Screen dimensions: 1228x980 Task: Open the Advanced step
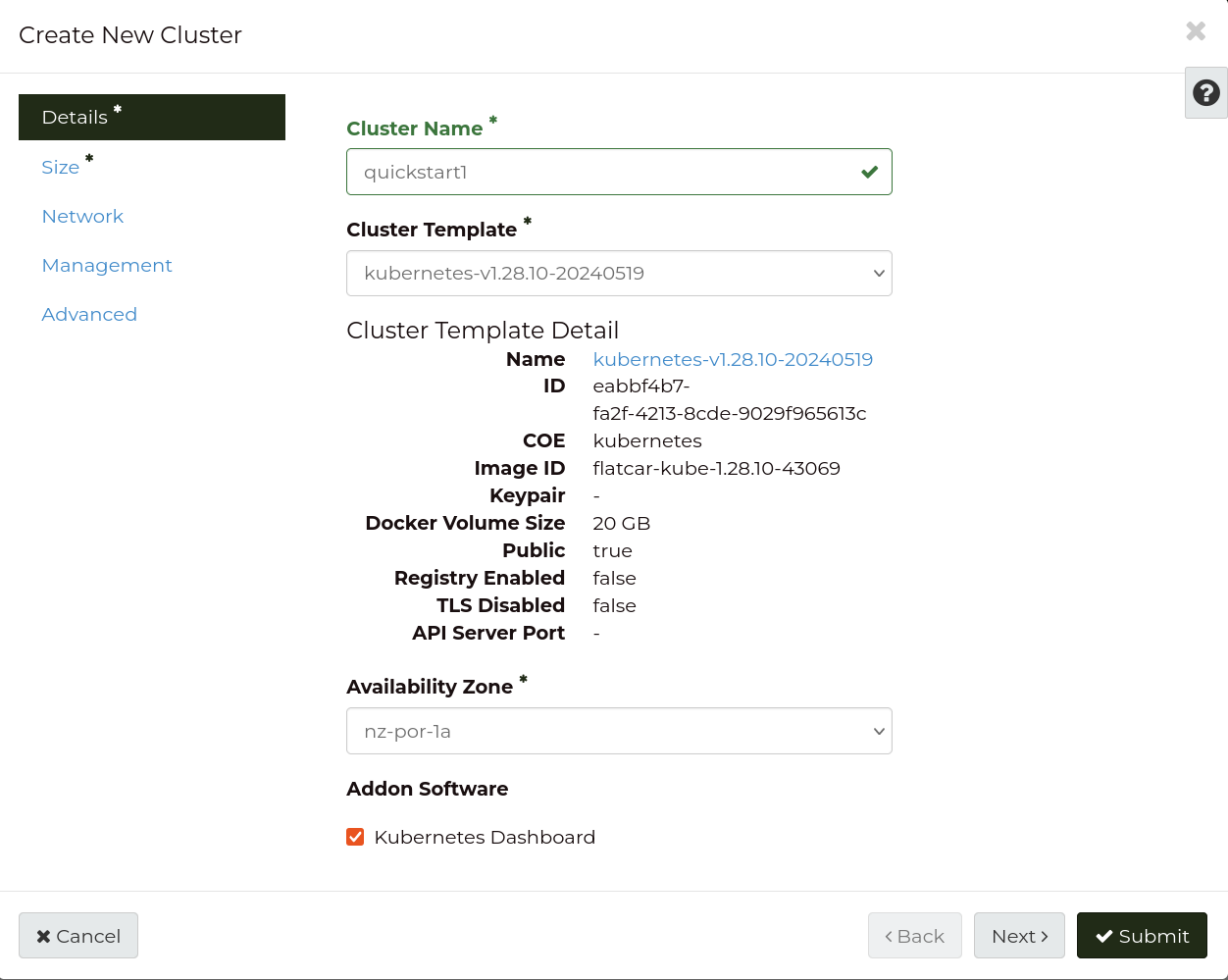[89, 314]
